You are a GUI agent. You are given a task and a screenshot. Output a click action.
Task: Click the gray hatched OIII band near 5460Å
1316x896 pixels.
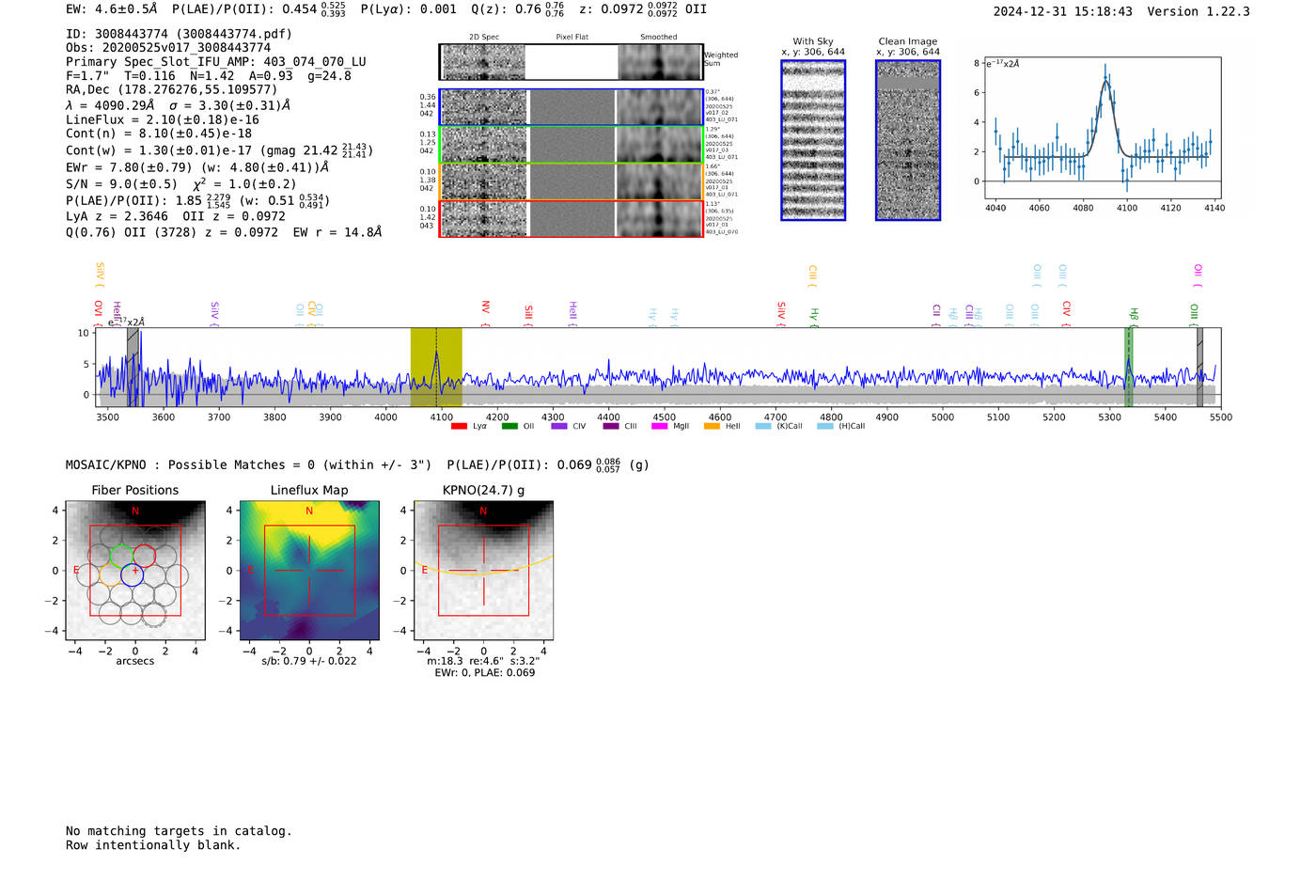(1199, 368)
